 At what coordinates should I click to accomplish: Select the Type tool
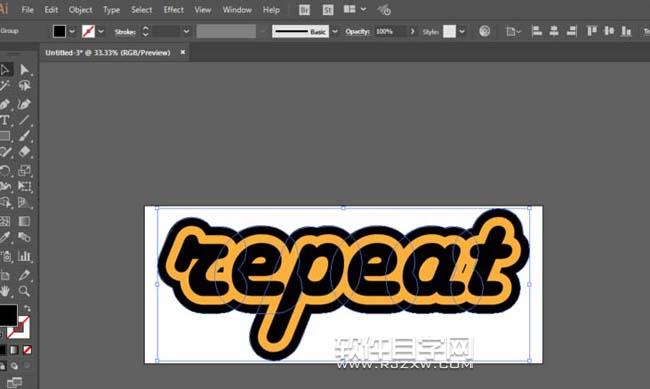pyautogui.click(x=5, y=120)
